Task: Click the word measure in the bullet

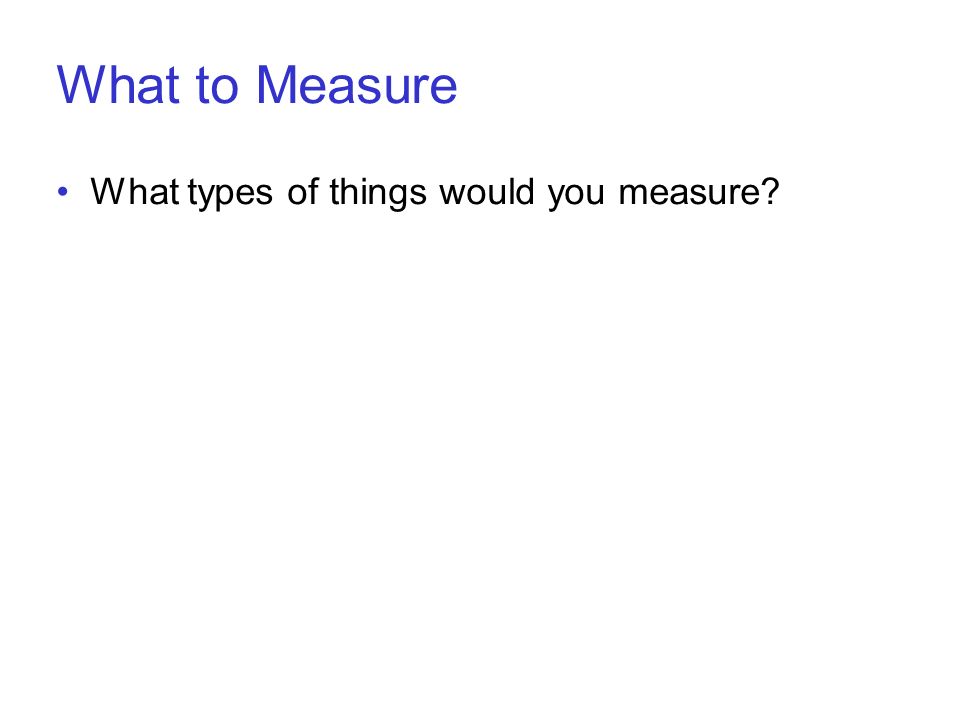Action: pos(690,195)
